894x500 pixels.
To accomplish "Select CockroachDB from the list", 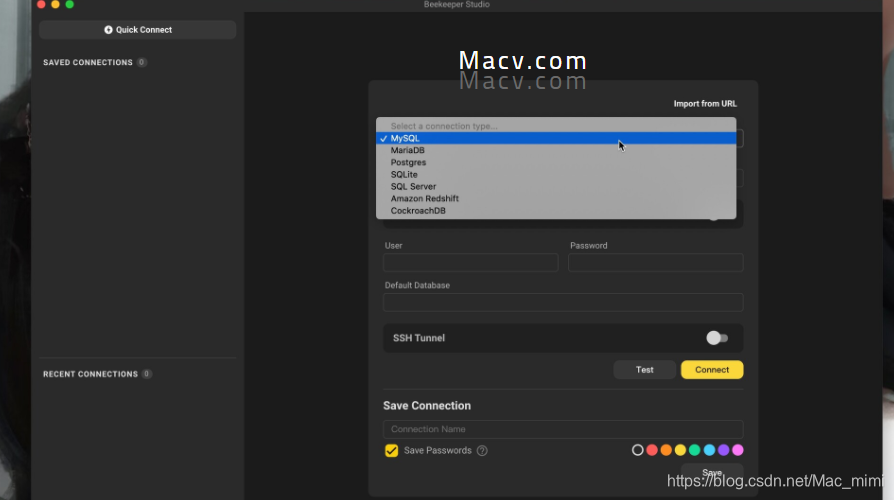I will pyautogui.click(x=556, y=210).
